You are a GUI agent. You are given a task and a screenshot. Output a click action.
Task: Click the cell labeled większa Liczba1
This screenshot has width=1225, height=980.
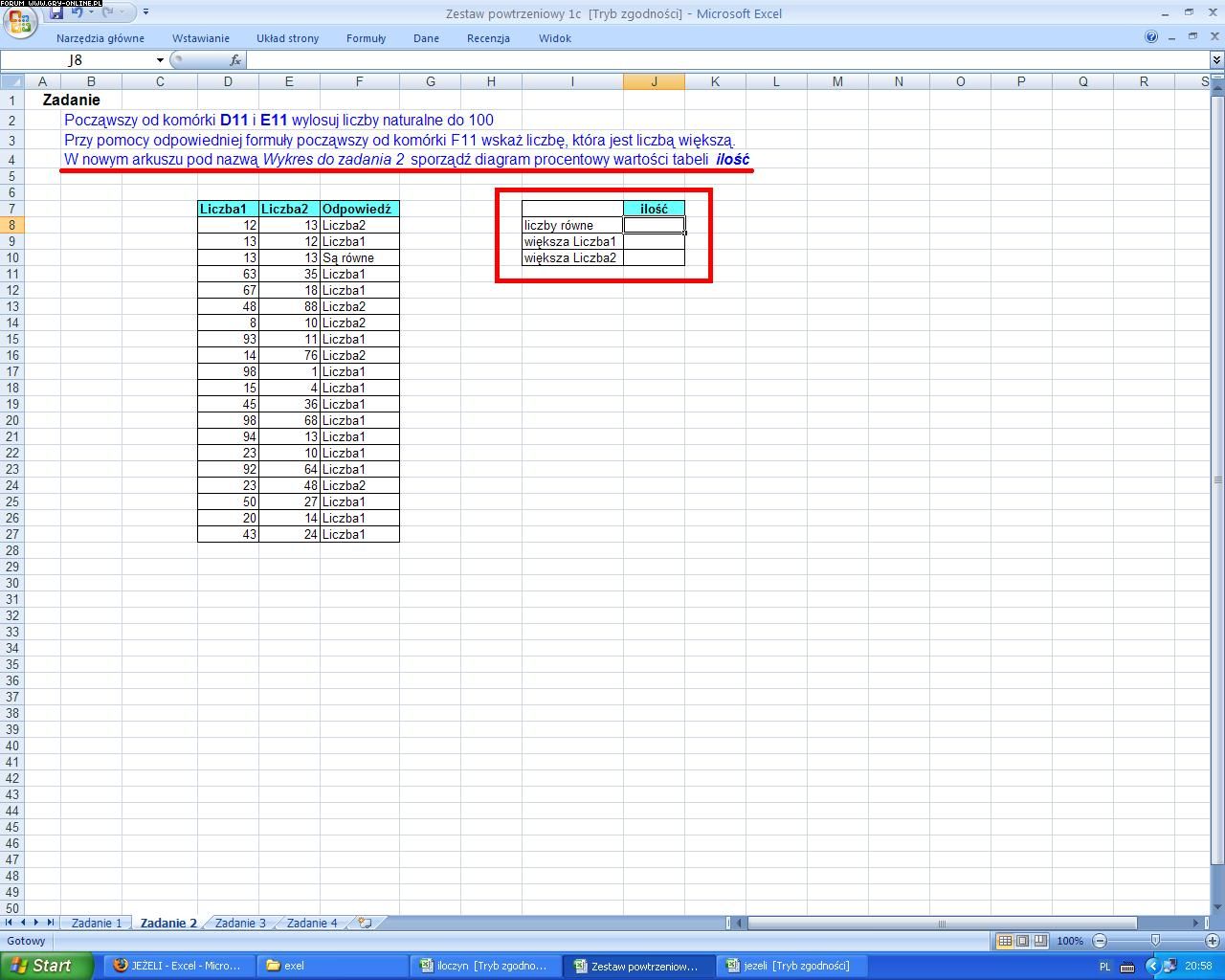[572, 241]
